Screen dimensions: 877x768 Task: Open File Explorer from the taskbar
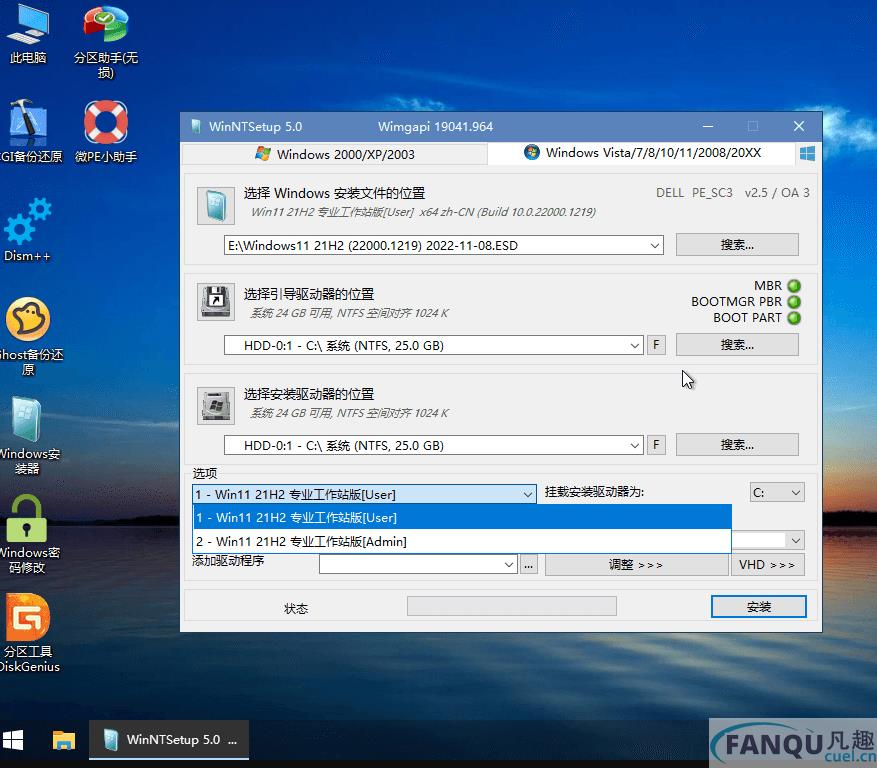[64, 740]
